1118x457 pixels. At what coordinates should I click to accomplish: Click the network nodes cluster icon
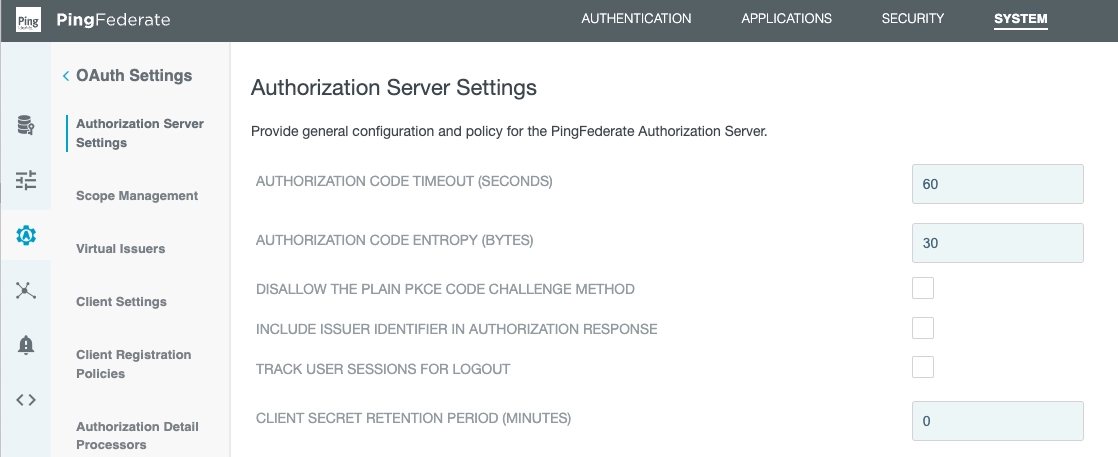click(26, 290)
